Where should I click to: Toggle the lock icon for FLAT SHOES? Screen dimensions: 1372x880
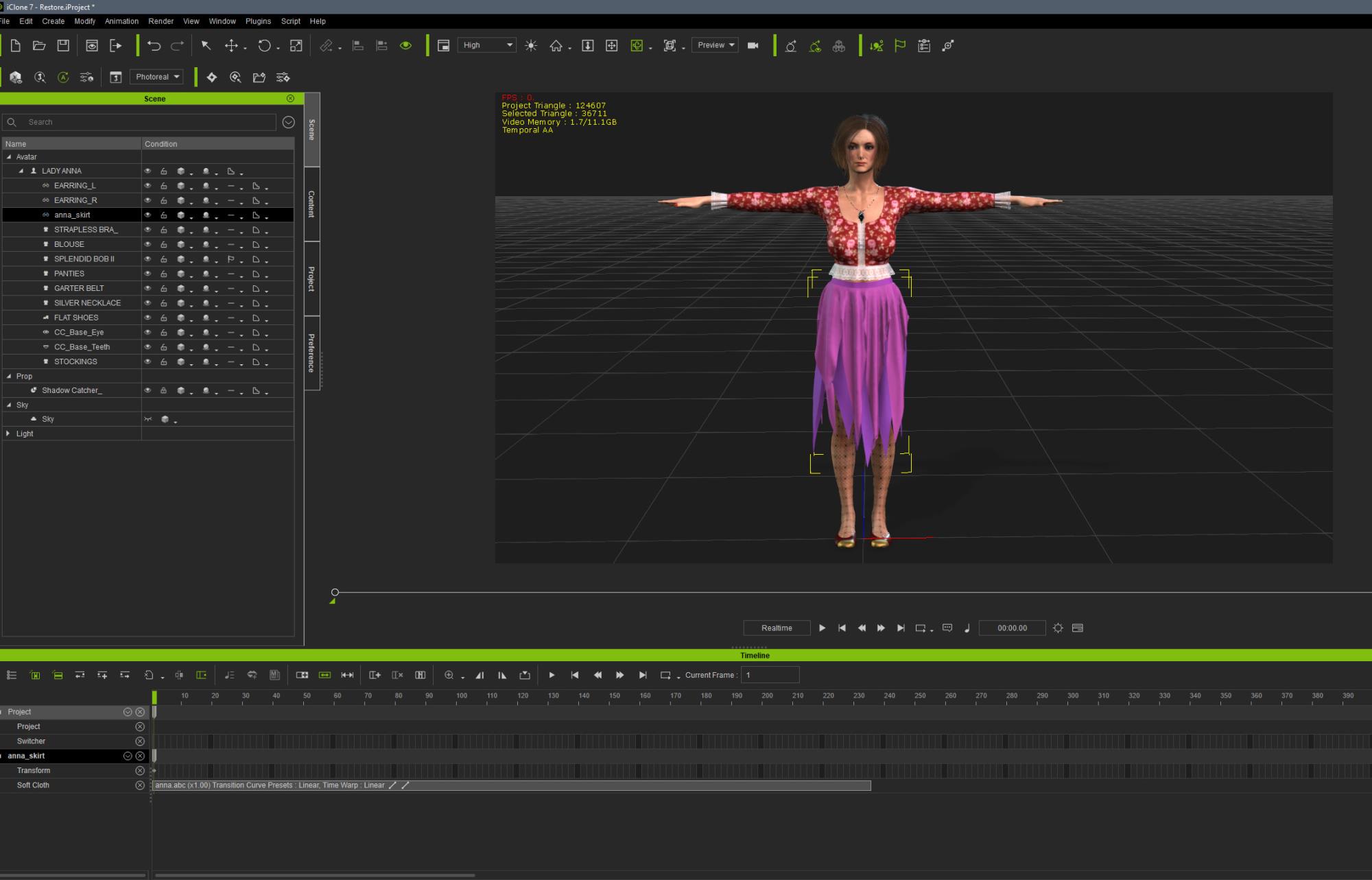pos(163,318)
